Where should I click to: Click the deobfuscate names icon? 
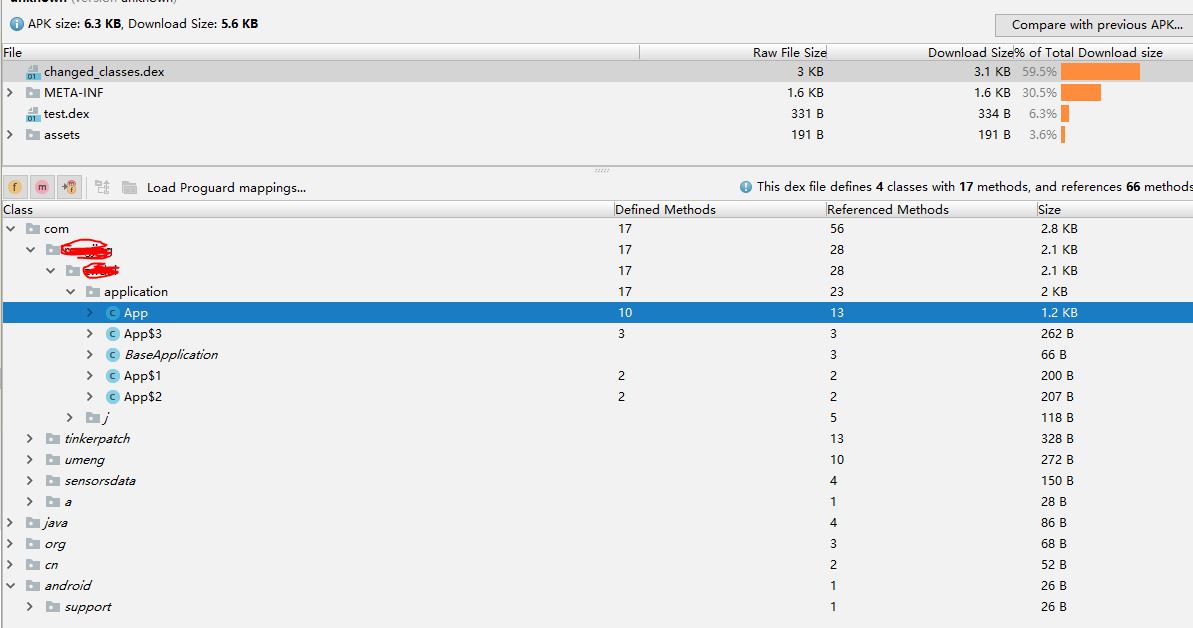coord(102,187)
